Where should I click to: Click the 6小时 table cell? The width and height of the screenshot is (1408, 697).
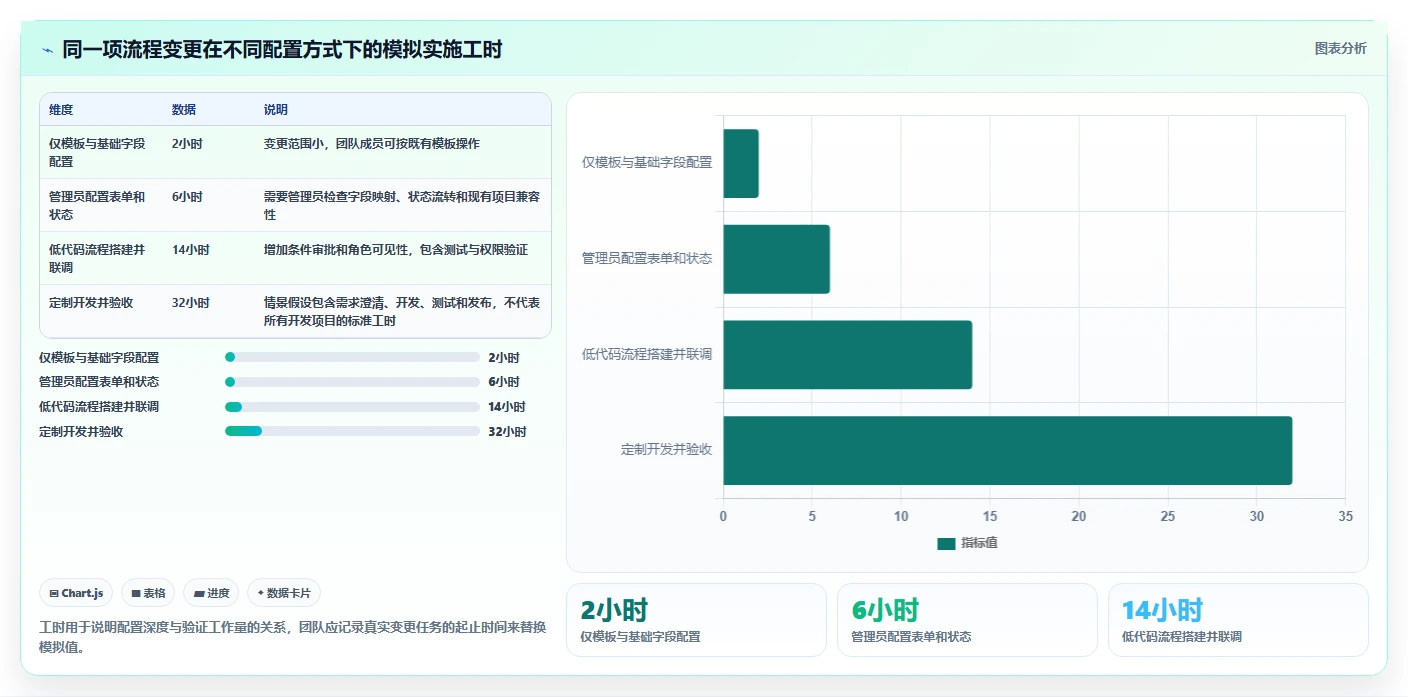click(209, 205)
